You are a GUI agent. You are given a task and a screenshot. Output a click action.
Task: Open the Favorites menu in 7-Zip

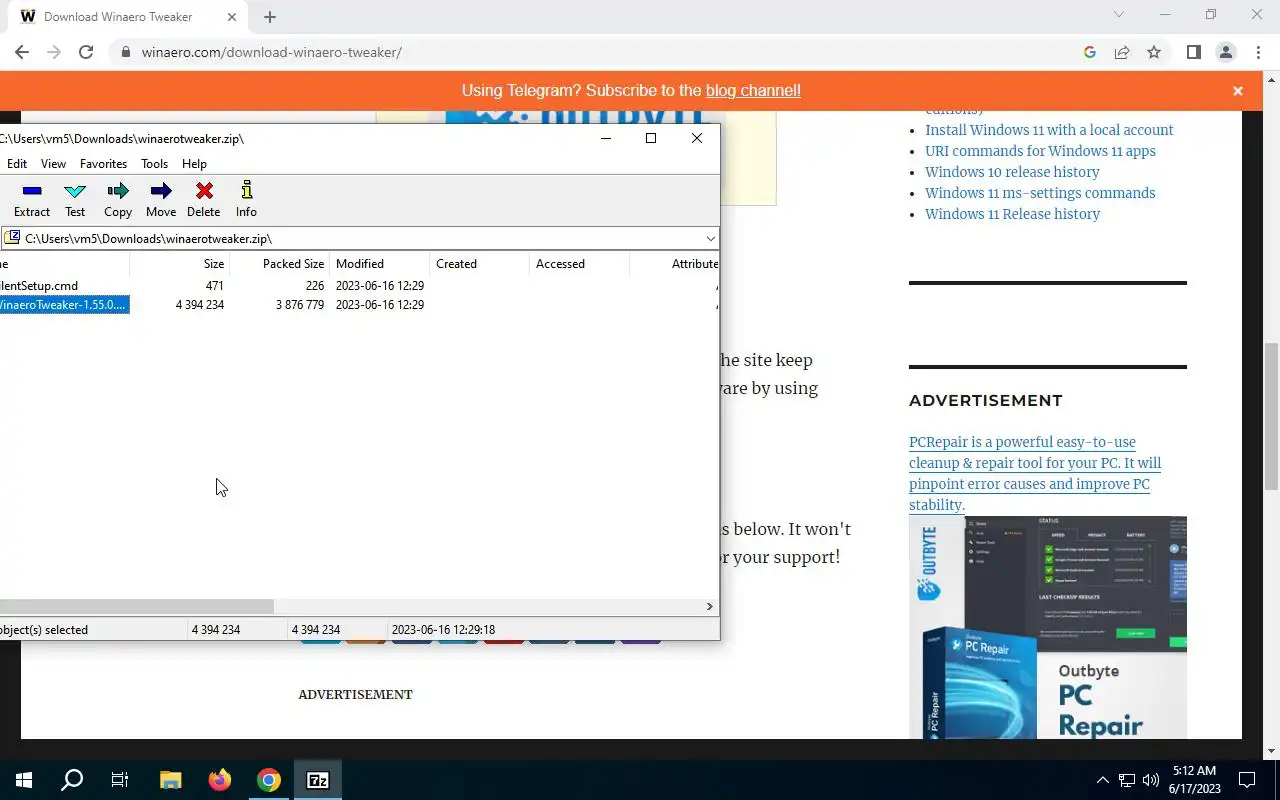[103, 164]
